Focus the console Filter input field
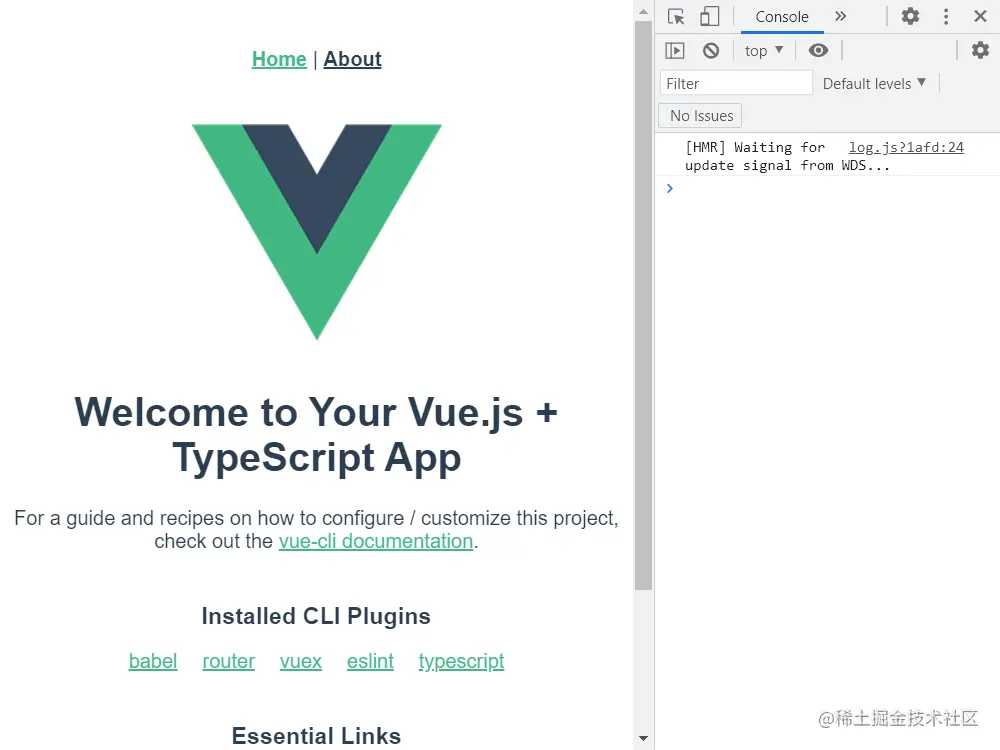The height and width of the screenshot is (750, 1000). (736, 84)
